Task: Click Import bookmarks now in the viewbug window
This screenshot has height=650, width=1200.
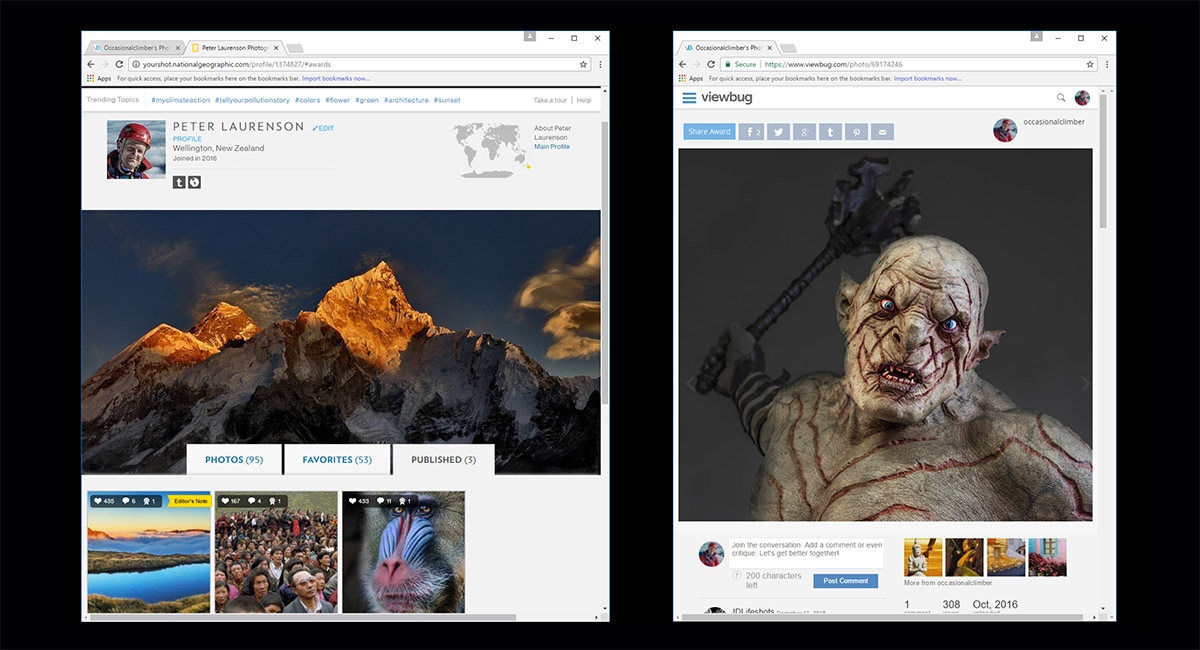Action: pos(927,78)
